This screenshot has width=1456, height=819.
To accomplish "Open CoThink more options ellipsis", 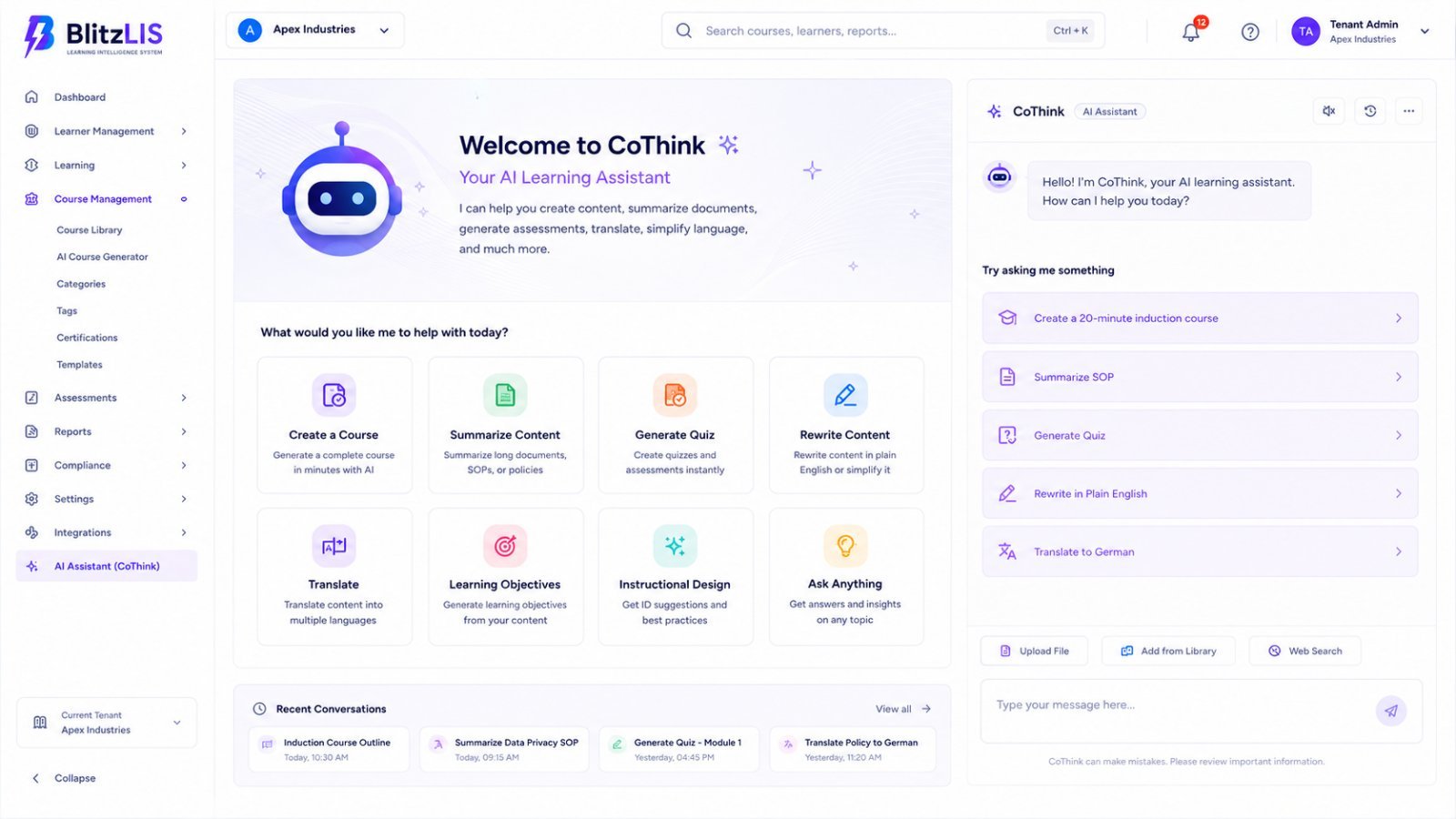I will [x=1409, y=111].
